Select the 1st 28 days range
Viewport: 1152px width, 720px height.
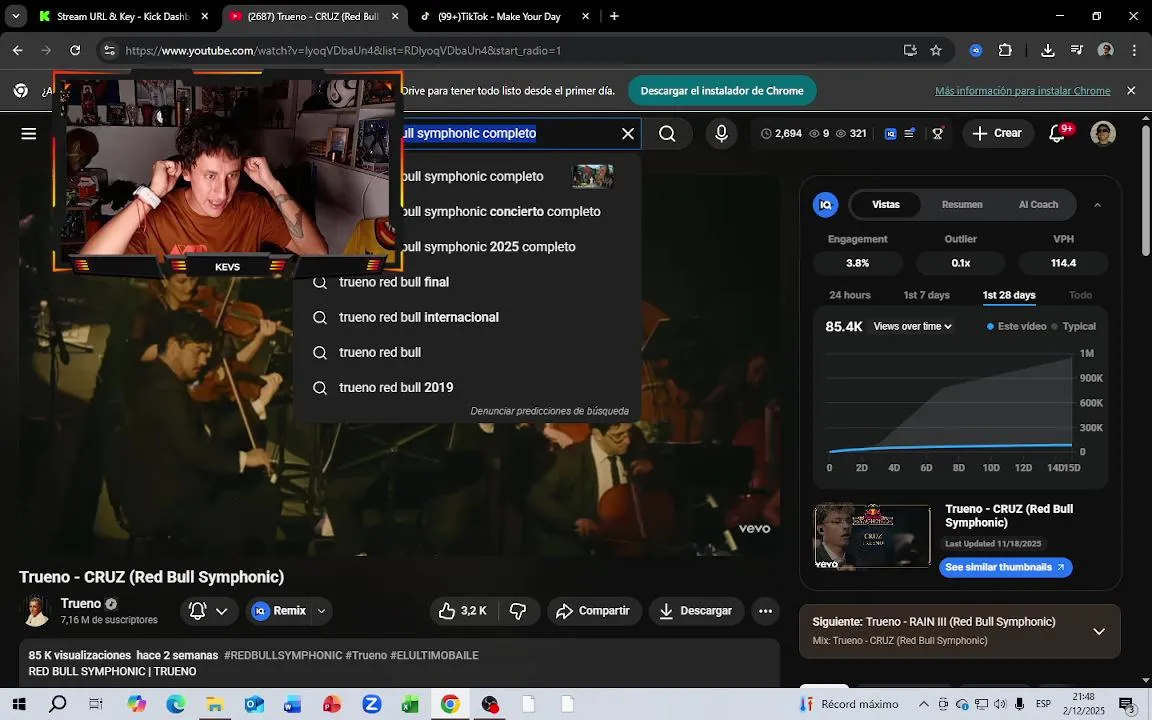coord(1009,295)
